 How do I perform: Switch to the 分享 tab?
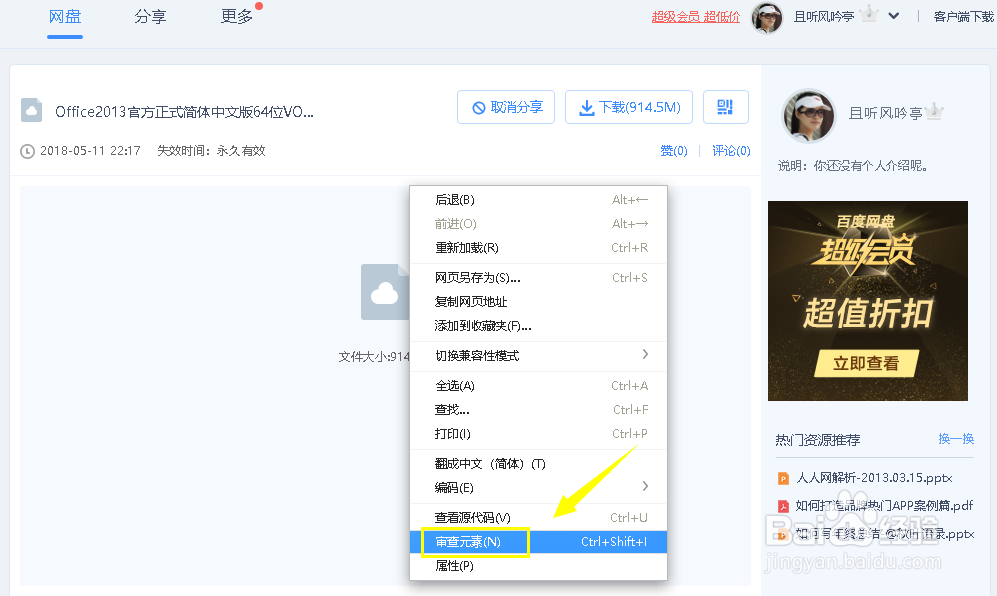150,17
